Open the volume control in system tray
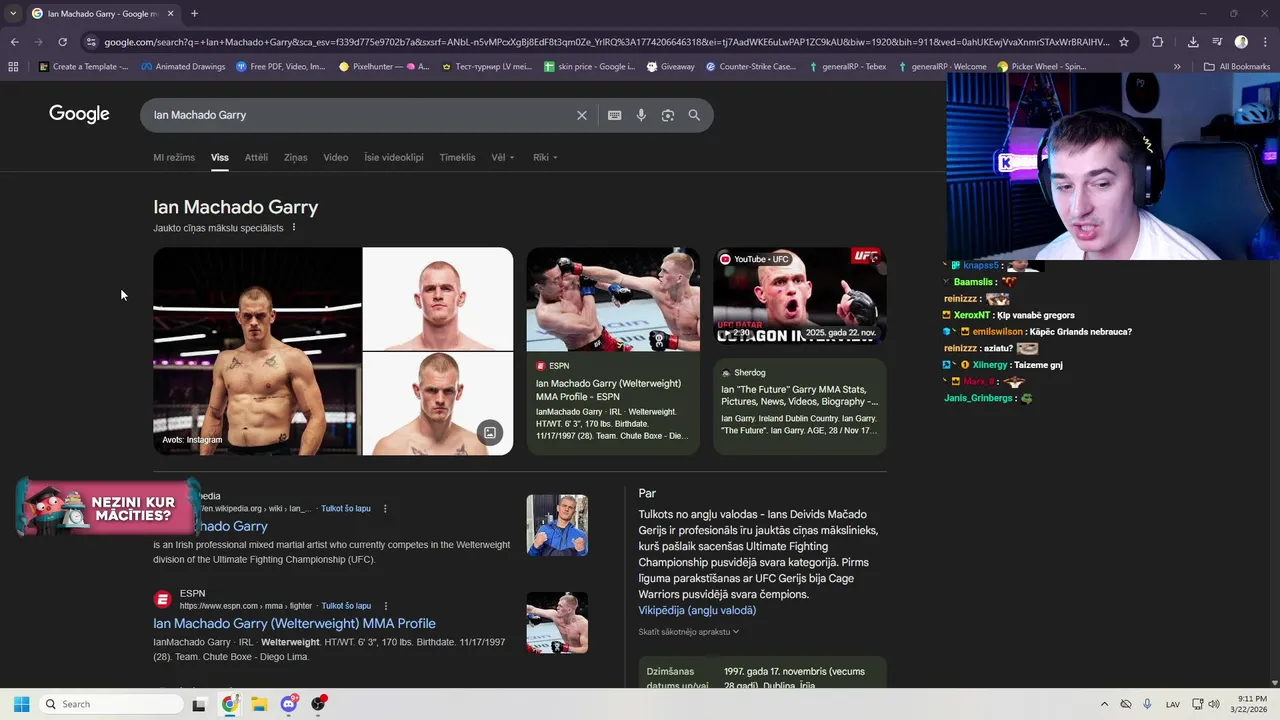 point(1214,704)
